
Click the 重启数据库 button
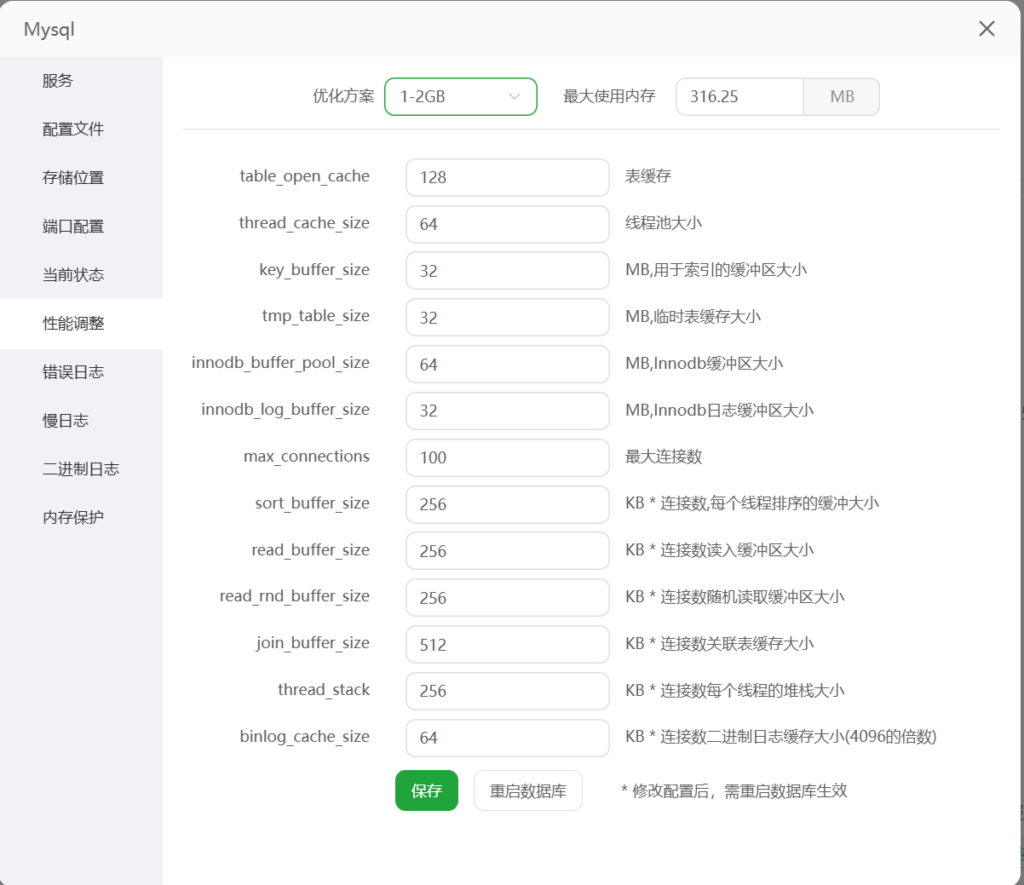(x=528, y=790)
